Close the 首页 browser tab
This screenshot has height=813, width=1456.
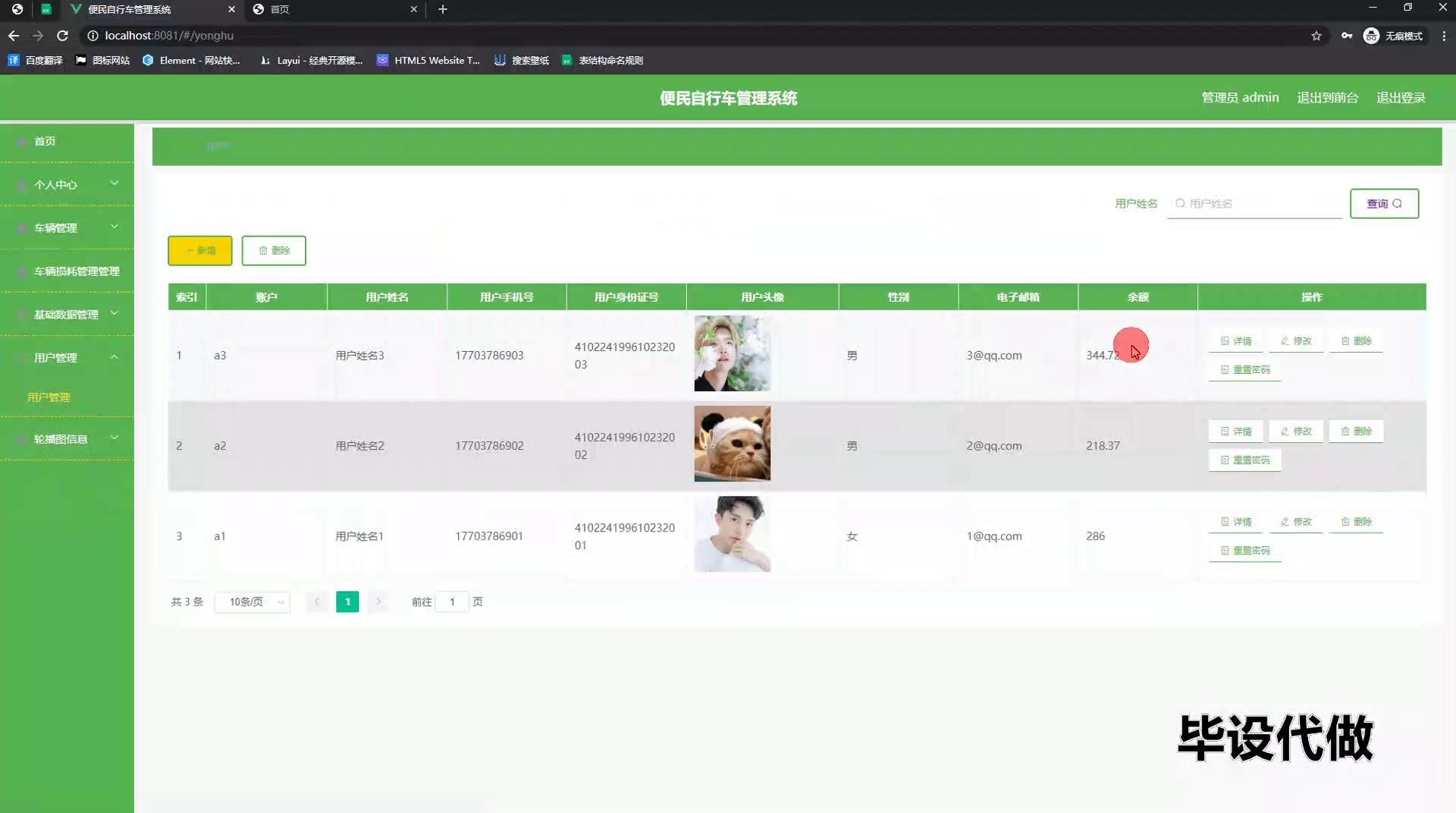[413, 9]
